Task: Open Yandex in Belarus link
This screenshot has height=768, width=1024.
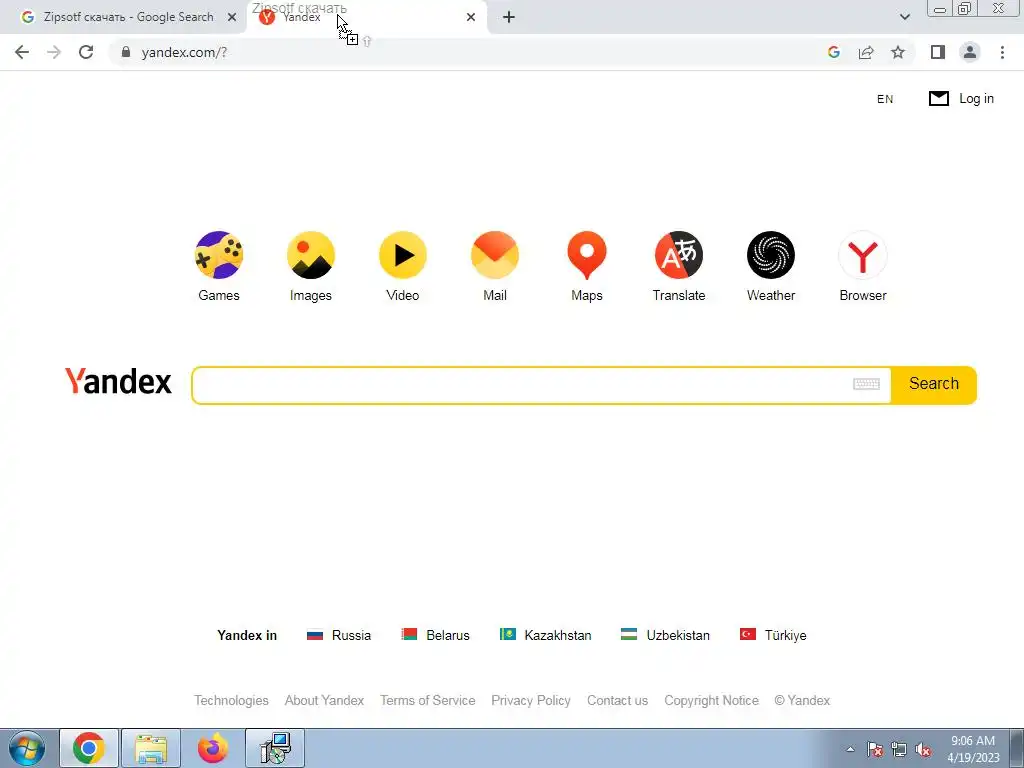Action: point(436,635)
